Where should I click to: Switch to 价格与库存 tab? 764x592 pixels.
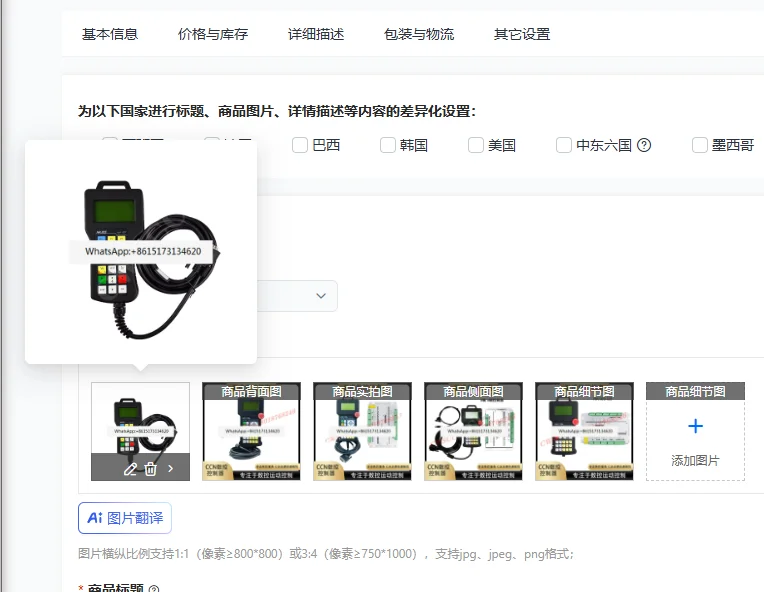(213, 34)
